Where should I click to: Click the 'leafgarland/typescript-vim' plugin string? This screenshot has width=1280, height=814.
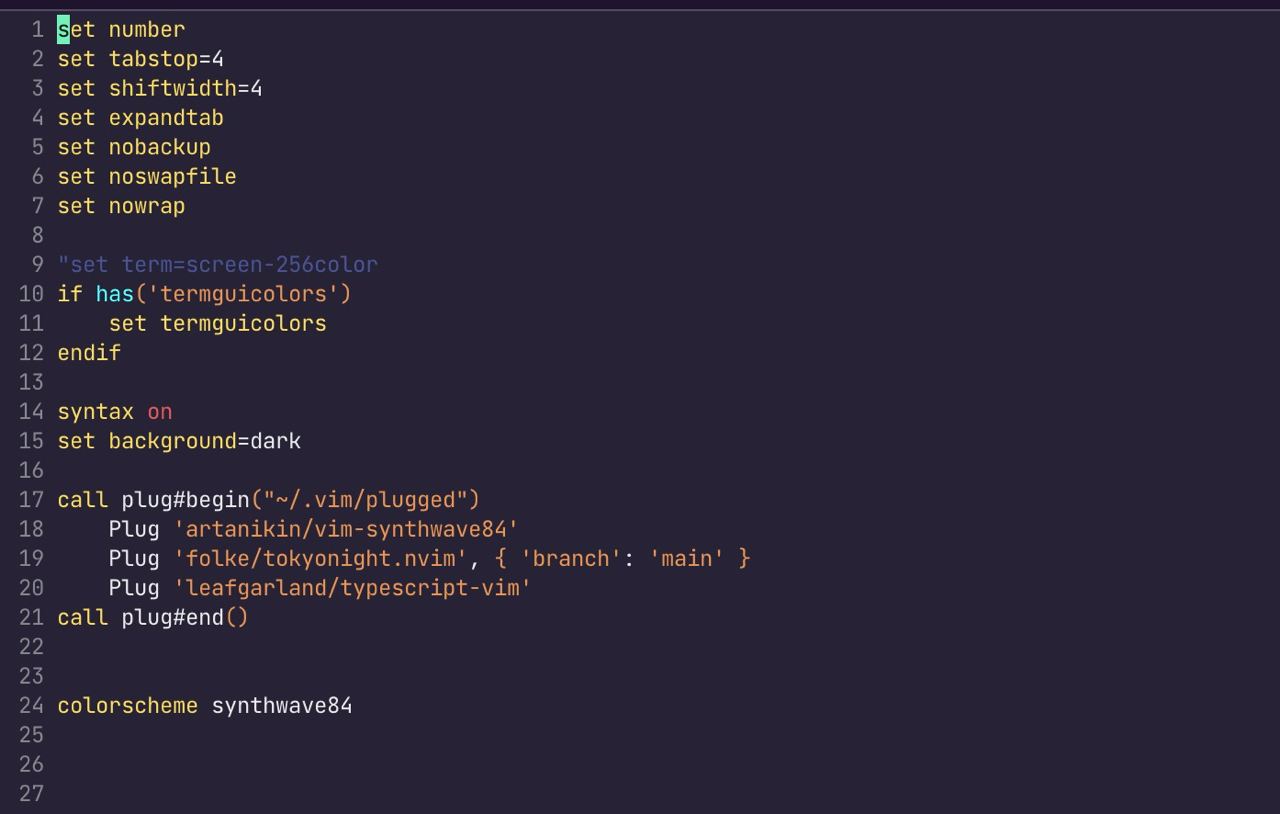click(x=352, y=588)
